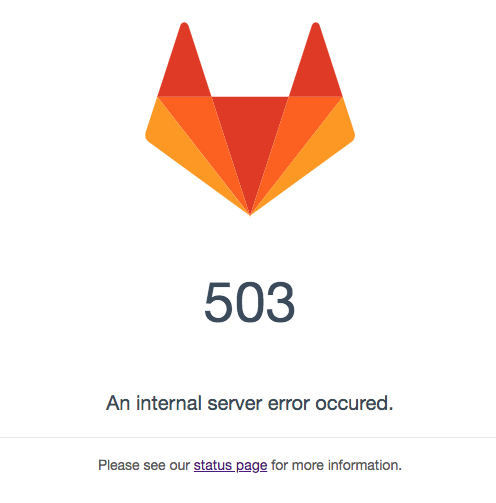
Task: Click the digit 5 in 503
Action: tap(218, 302)
